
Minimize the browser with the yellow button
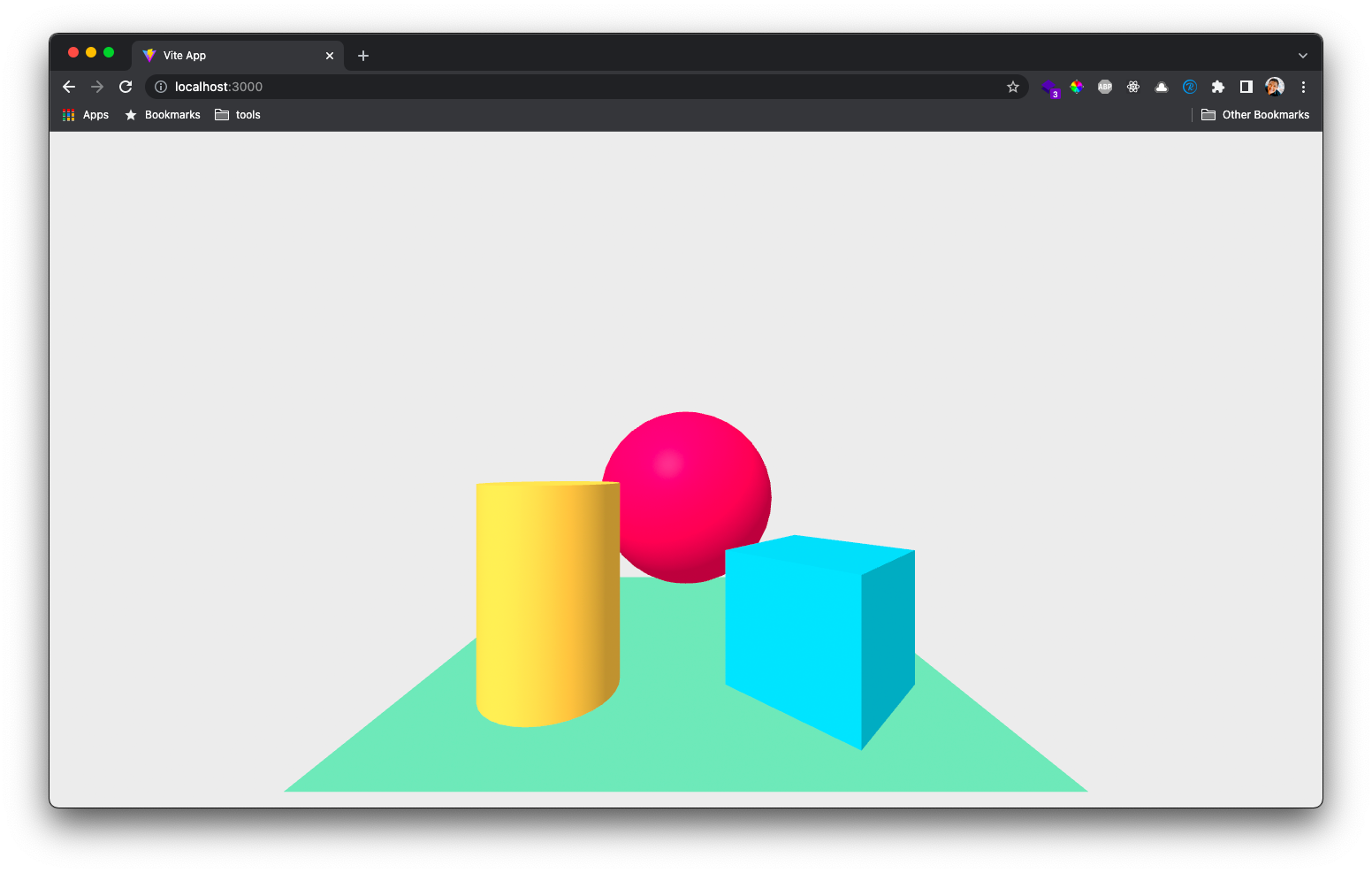tap(91, 52)
